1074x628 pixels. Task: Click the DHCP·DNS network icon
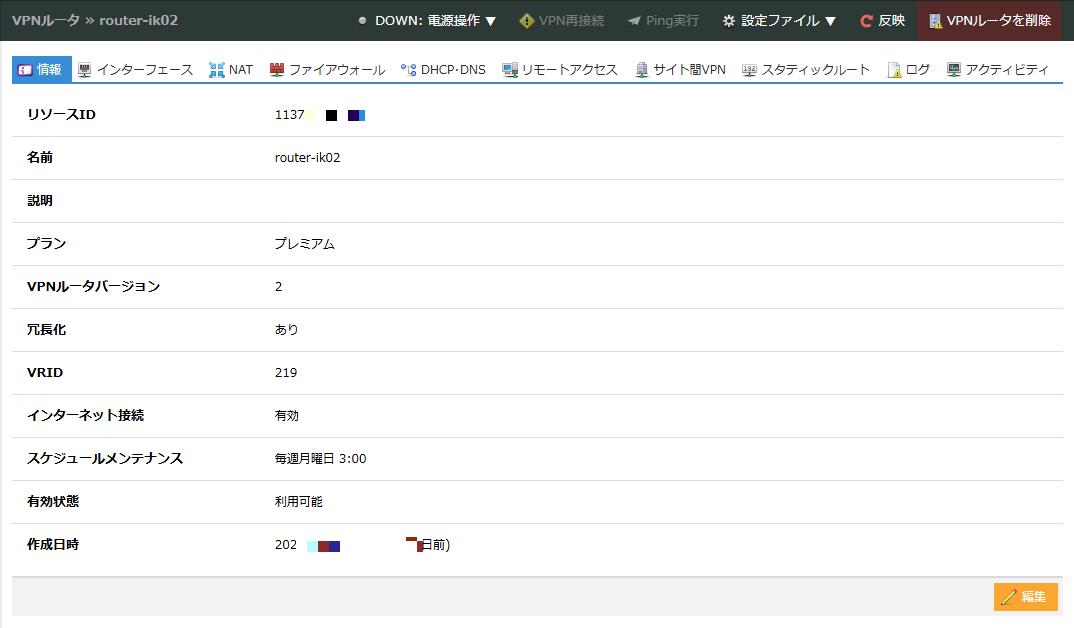tap(408, 70)
